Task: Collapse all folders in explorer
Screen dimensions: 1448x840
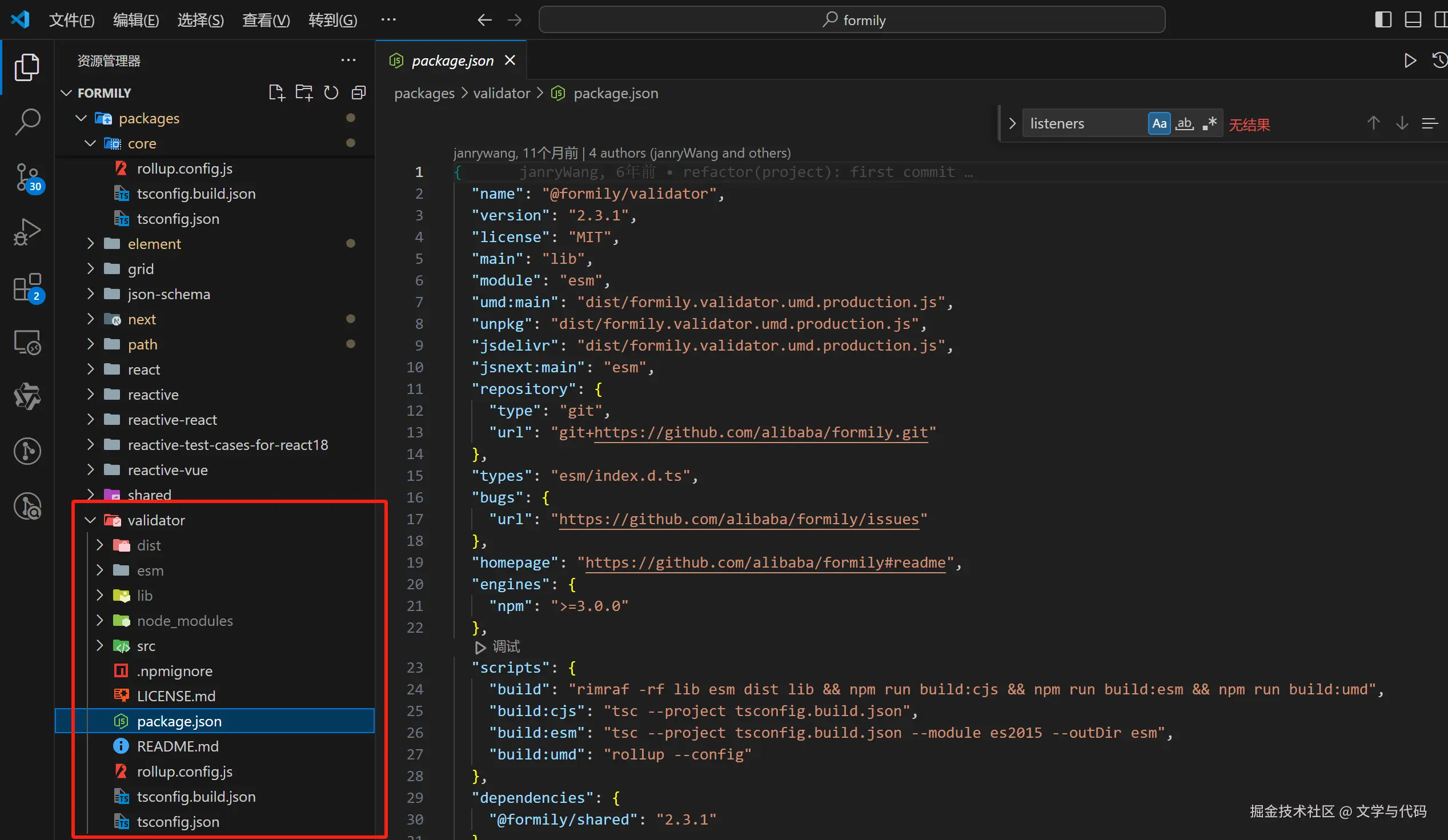Action: (x=359, y=93)
